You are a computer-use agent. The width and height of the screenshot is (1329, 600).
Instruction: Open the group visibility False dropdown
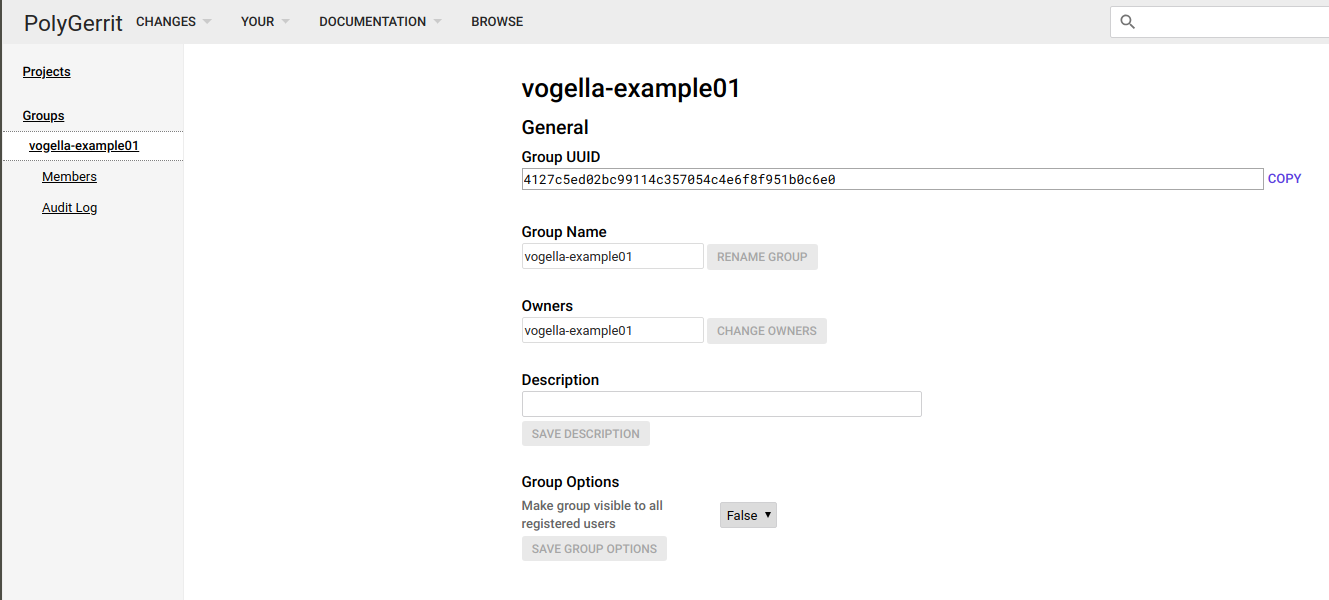[x=748, y=515]
